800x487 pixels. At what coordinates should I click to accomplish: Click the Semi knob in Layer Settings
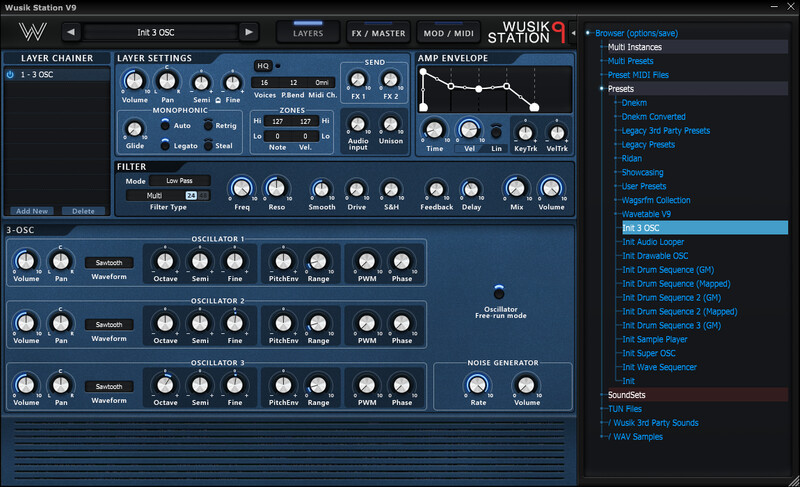click(201, 83)
